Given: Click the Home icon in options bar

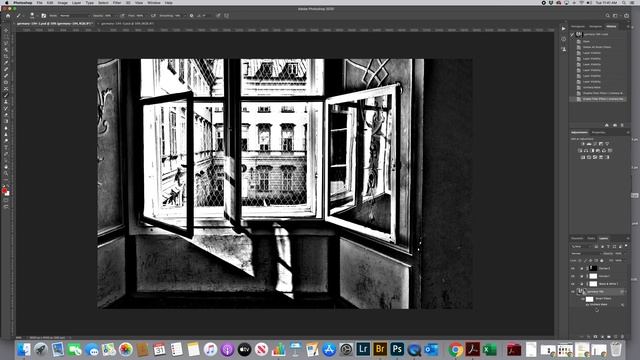Looking at the screenshot, I should (7, 16).
